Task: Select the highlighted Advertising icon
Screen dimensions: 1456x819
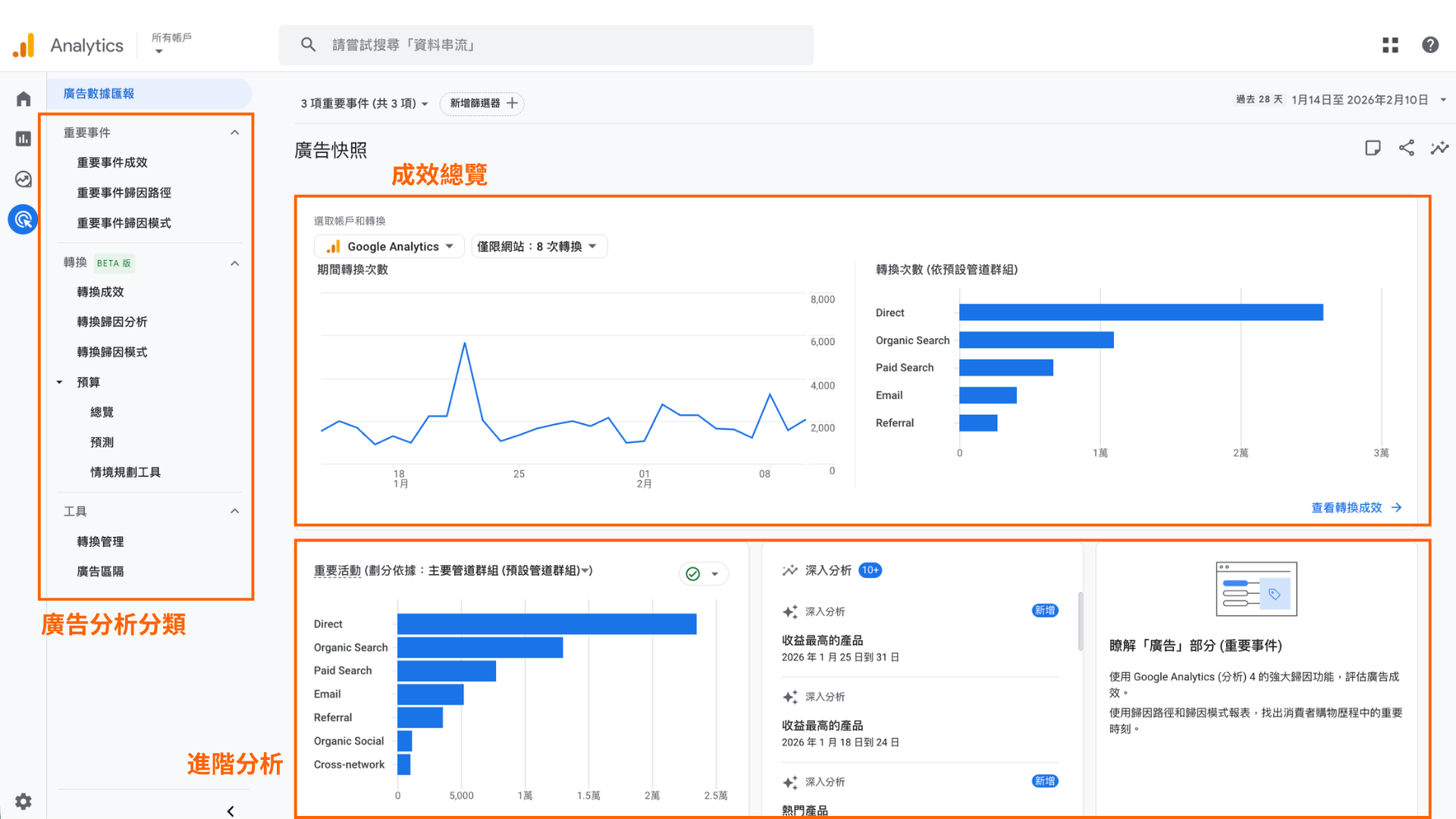Action: [23, 219]
